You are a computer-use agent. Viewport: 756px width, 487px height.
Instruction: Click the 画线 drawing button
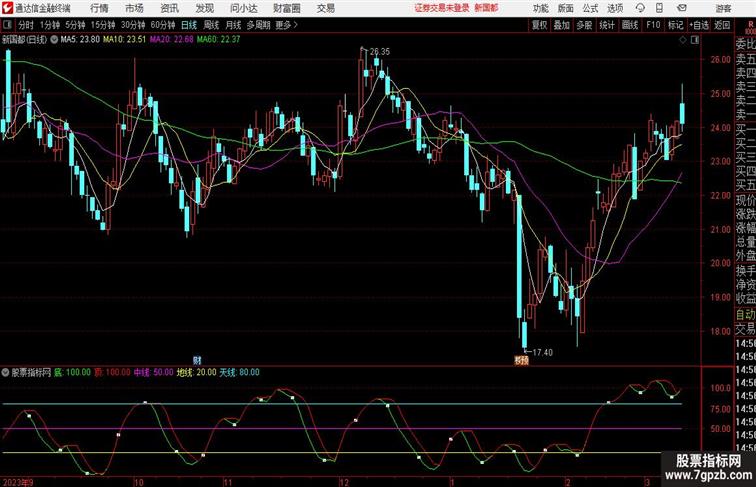629,25
